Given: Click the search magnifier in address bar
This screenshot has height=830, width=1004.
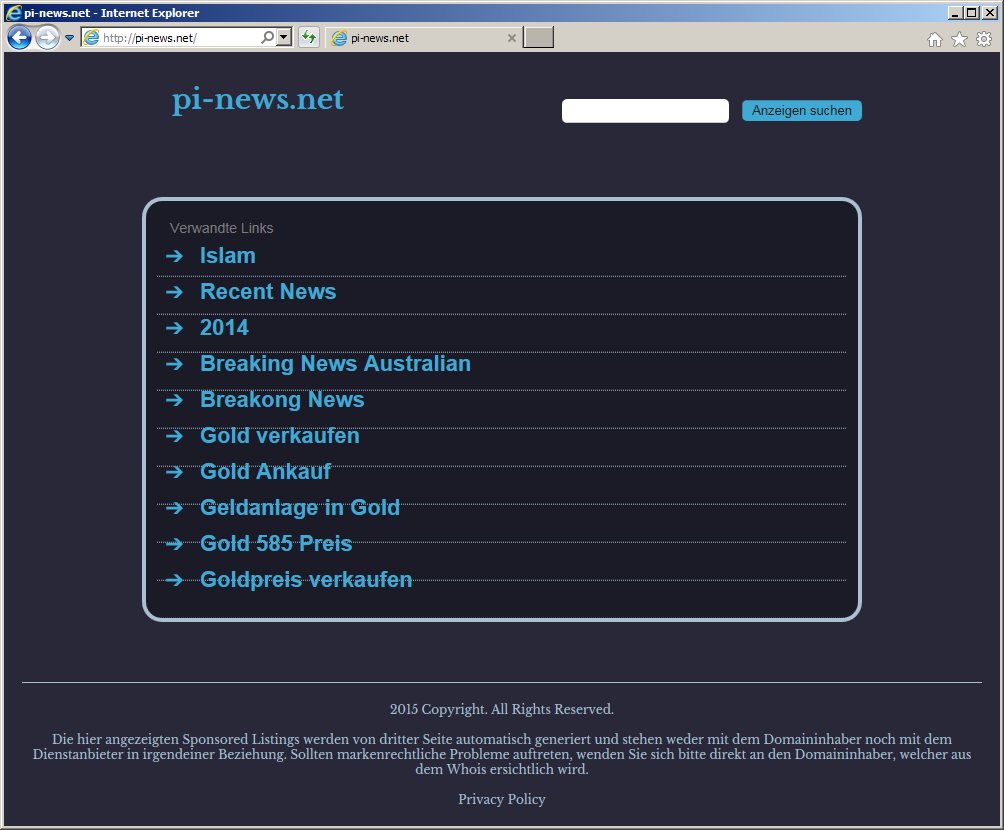Looking at the screenshot, I should [x=267, y=38].
